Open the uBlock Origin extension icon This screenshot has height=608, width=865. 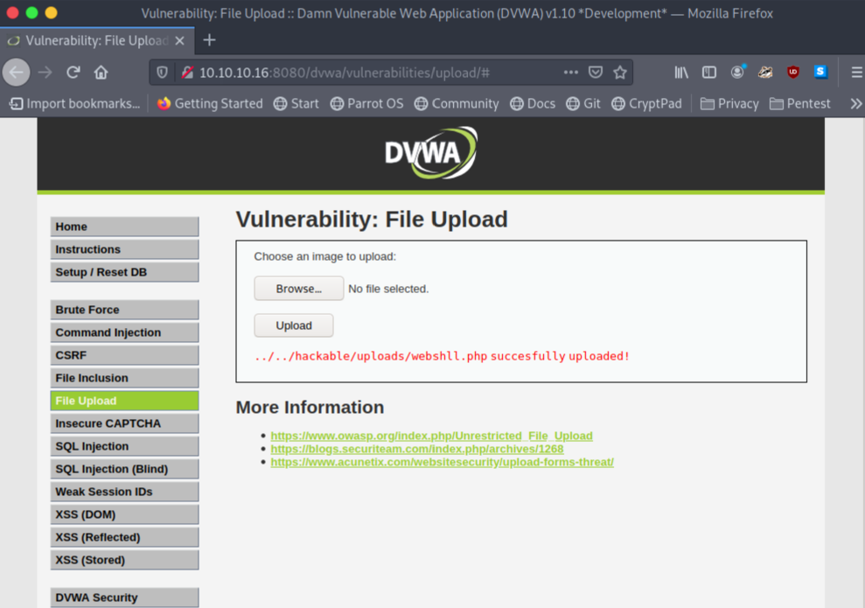793,72
